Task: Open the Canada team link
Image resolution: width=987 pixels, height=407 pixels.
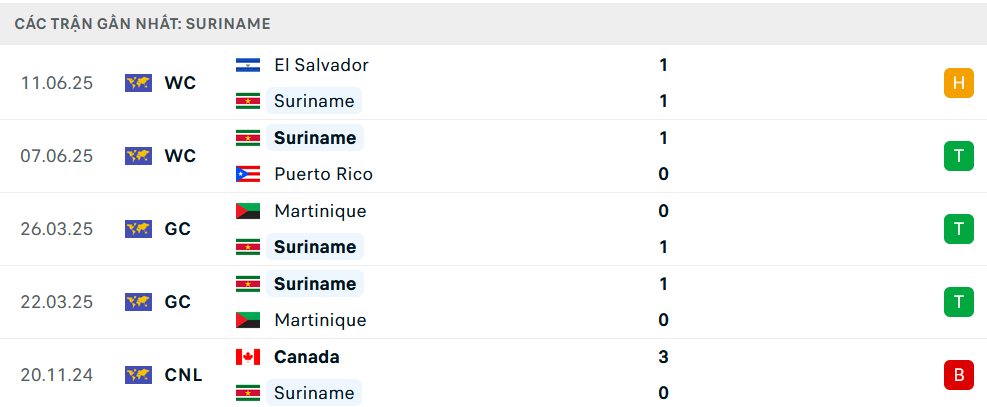Action: tap(307, 357)
